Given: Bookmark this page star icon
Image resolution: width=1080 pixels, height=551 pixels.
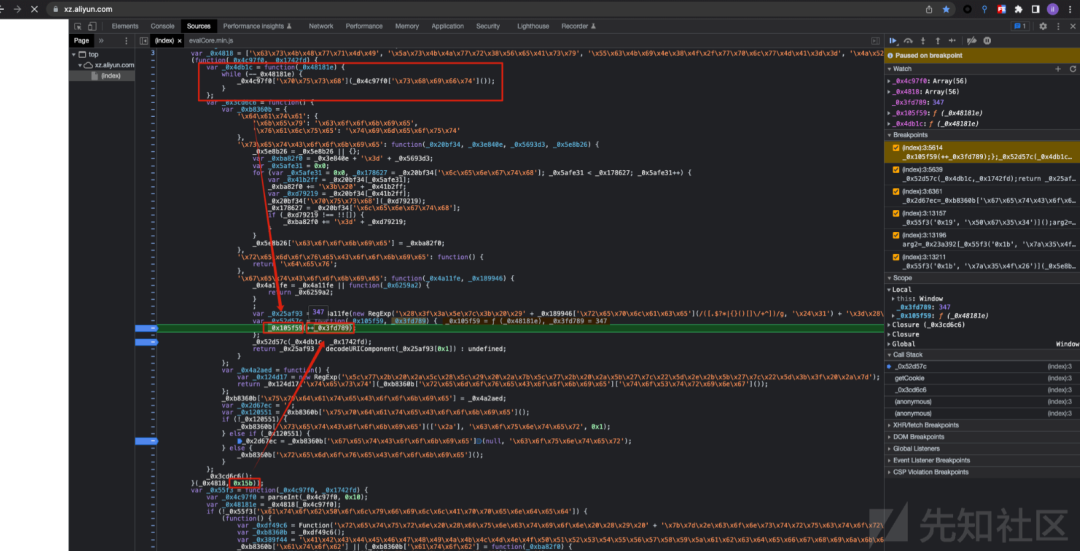Looking at the screenshot, I should click(x=946, y=9).
